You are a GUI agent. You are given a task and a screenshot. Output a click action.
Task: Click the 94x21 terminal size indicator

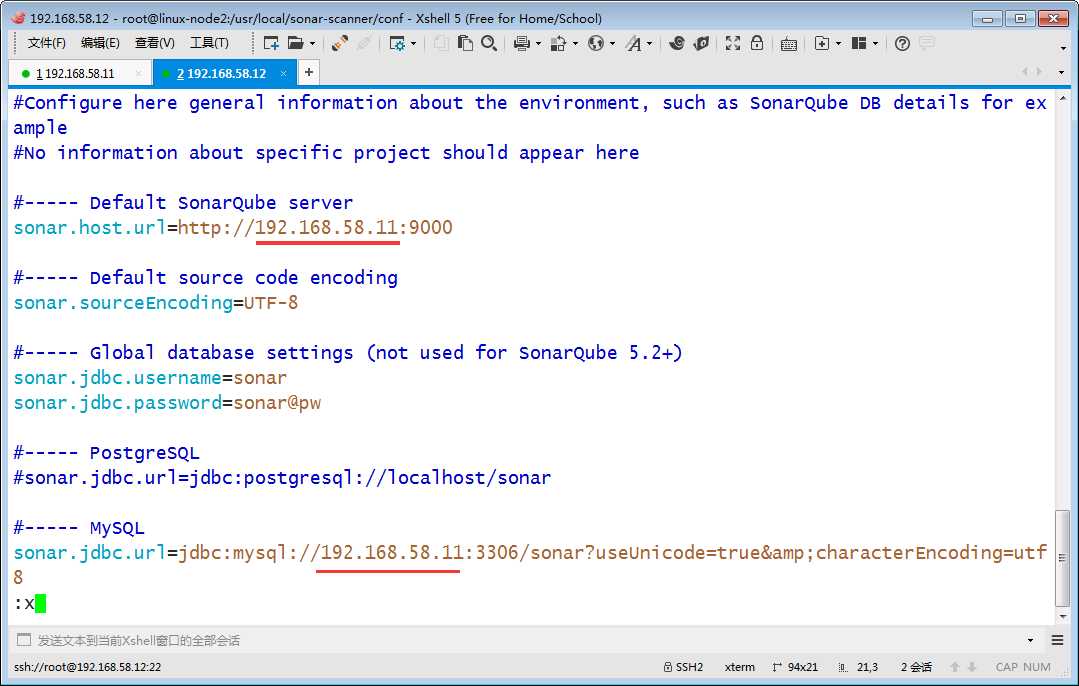(x=795, y=667)
